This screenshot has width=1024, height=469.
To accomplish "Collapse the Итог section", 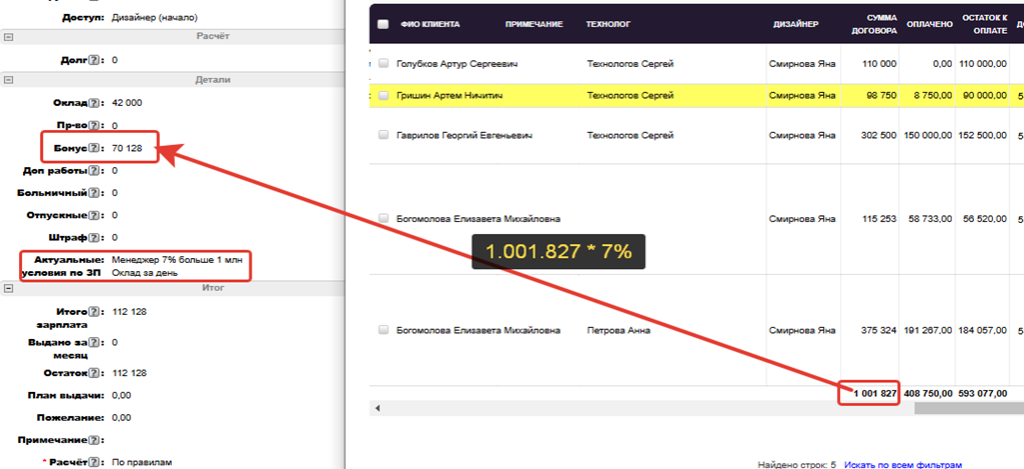I will point(8,288).
